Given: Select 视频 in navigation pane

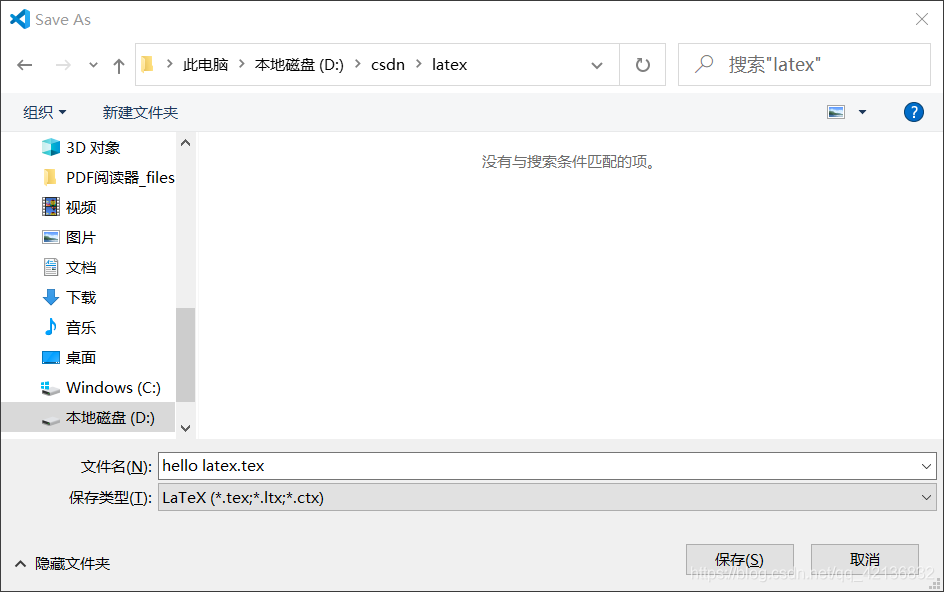Looking at the screenshot, I should (81, 207).
